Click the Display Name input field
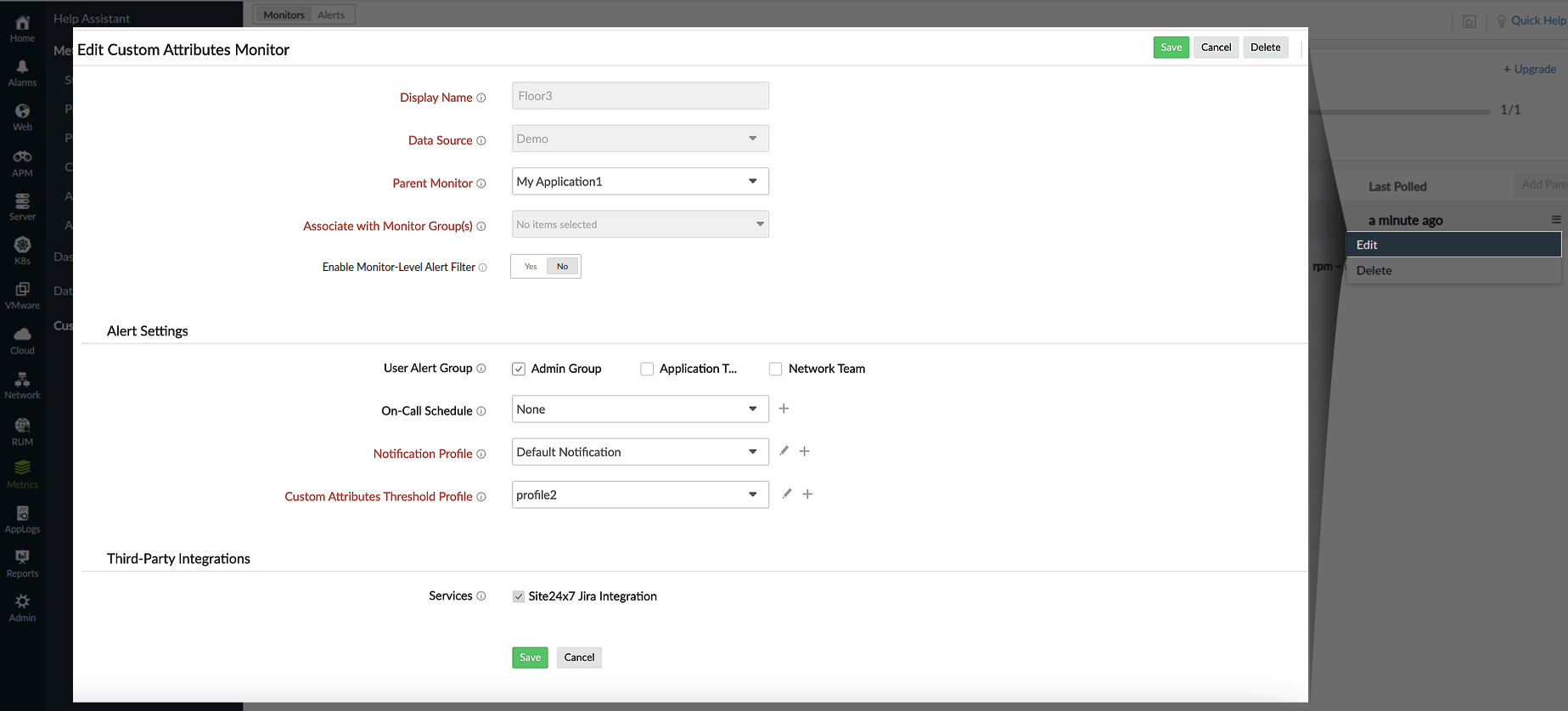Viewport: 1568px width, 711px height. point(640,96)
